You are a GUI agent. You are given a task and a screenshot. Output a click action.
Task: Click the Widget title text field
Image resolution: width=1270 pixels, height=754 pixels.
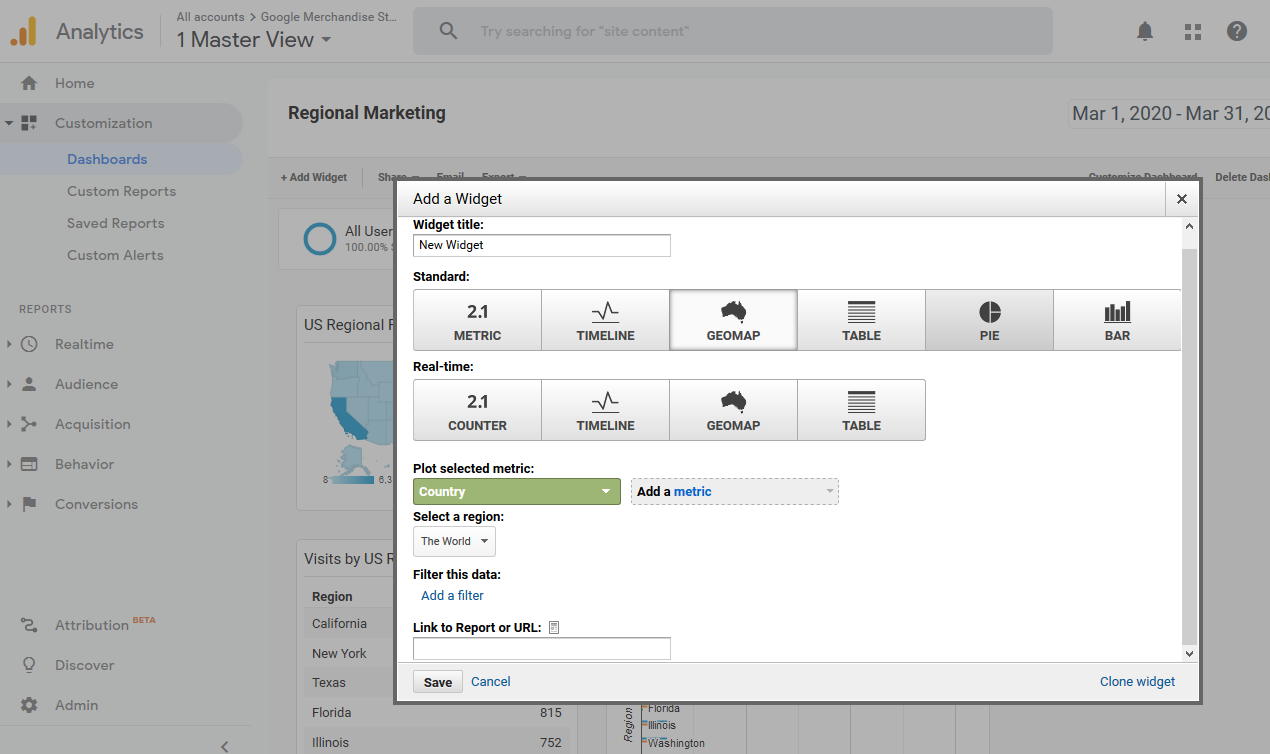pos(541,245)
